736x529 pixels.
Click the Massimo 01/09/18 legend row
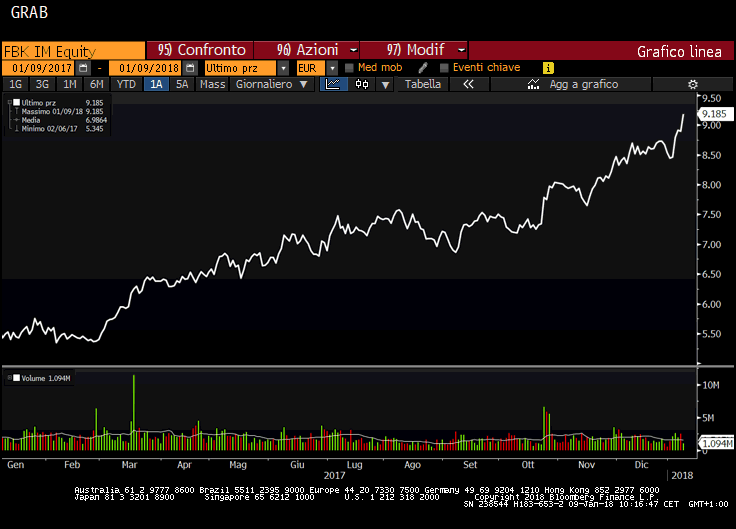pos(59,111)
